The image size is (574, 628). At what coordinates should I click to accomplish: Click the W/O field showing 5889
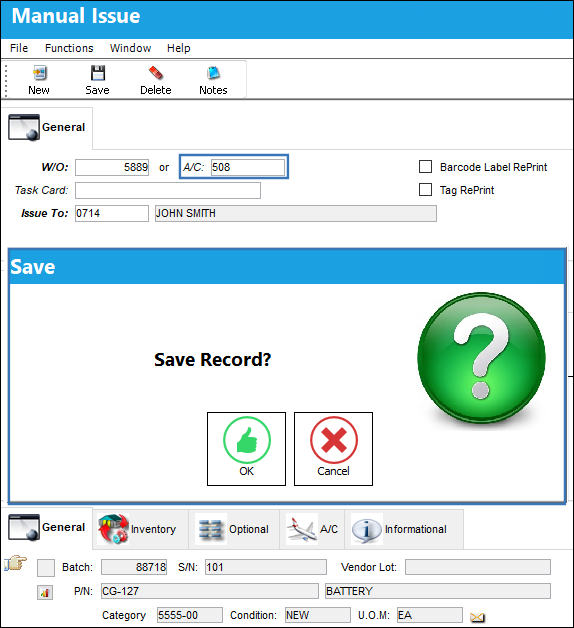tap(112, 167)
